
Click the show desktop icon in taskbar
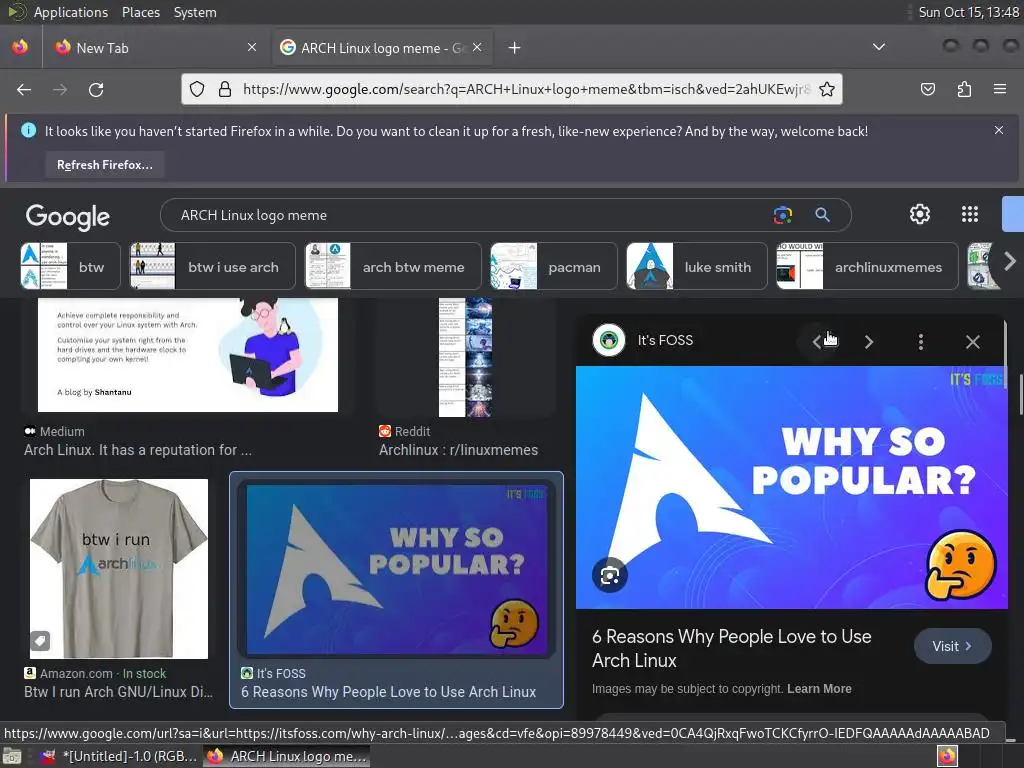pyautogui.click(x=12, y=756)
